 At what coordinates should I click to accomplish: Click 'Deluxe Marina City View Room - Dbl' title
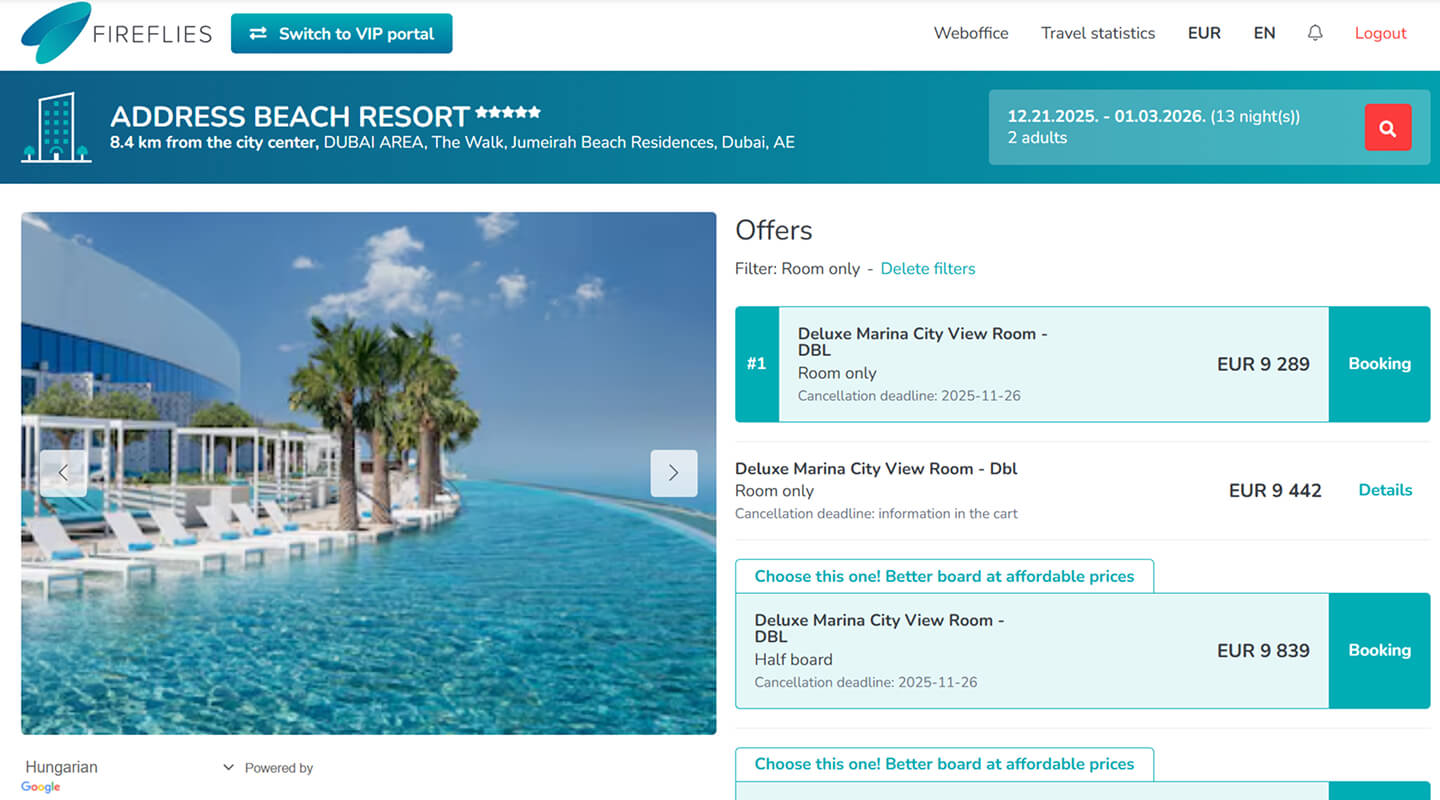point(876,468)
